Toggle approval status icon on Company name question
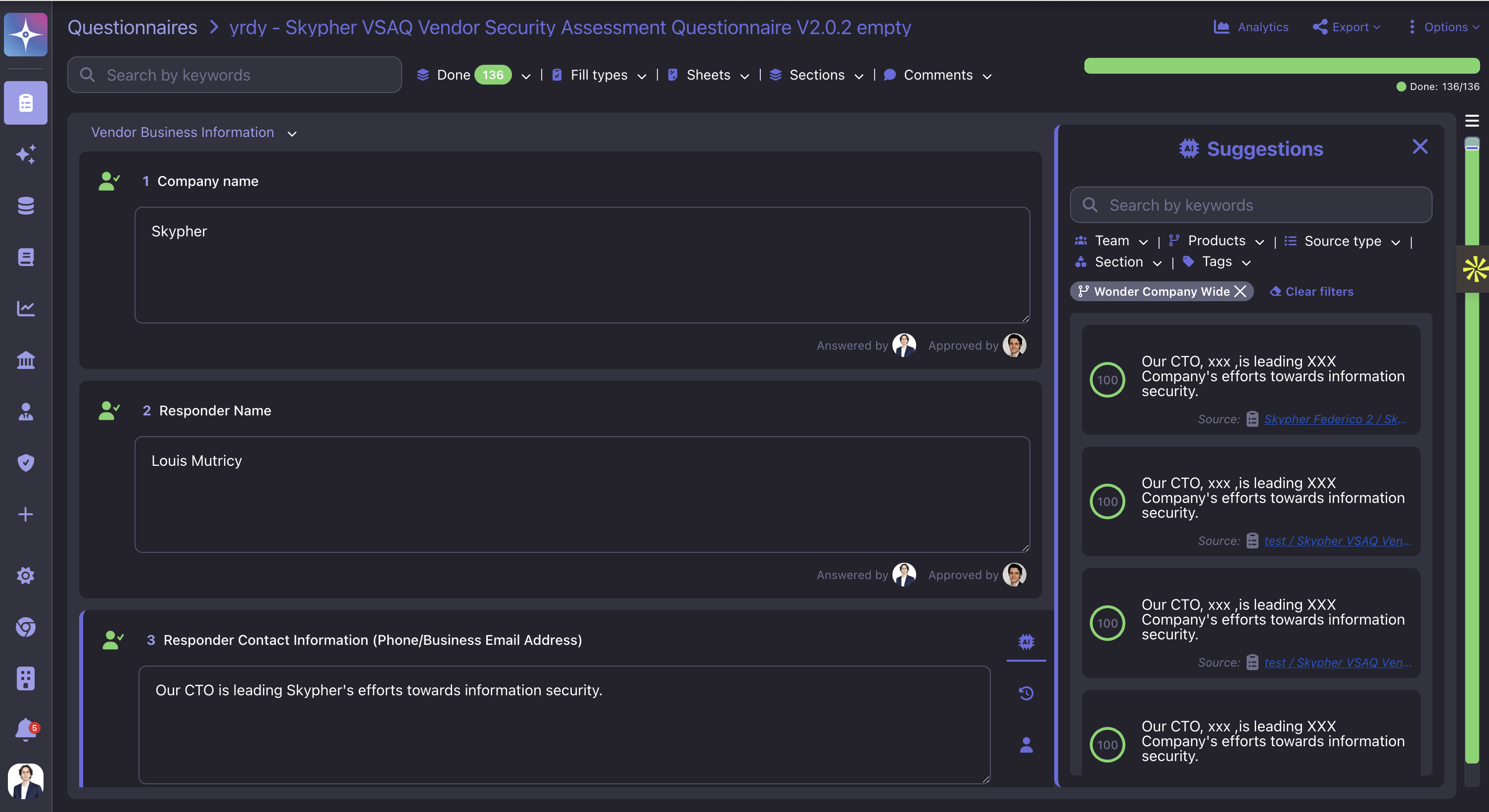Screen dimensions: 1489x812 point(109,181)
